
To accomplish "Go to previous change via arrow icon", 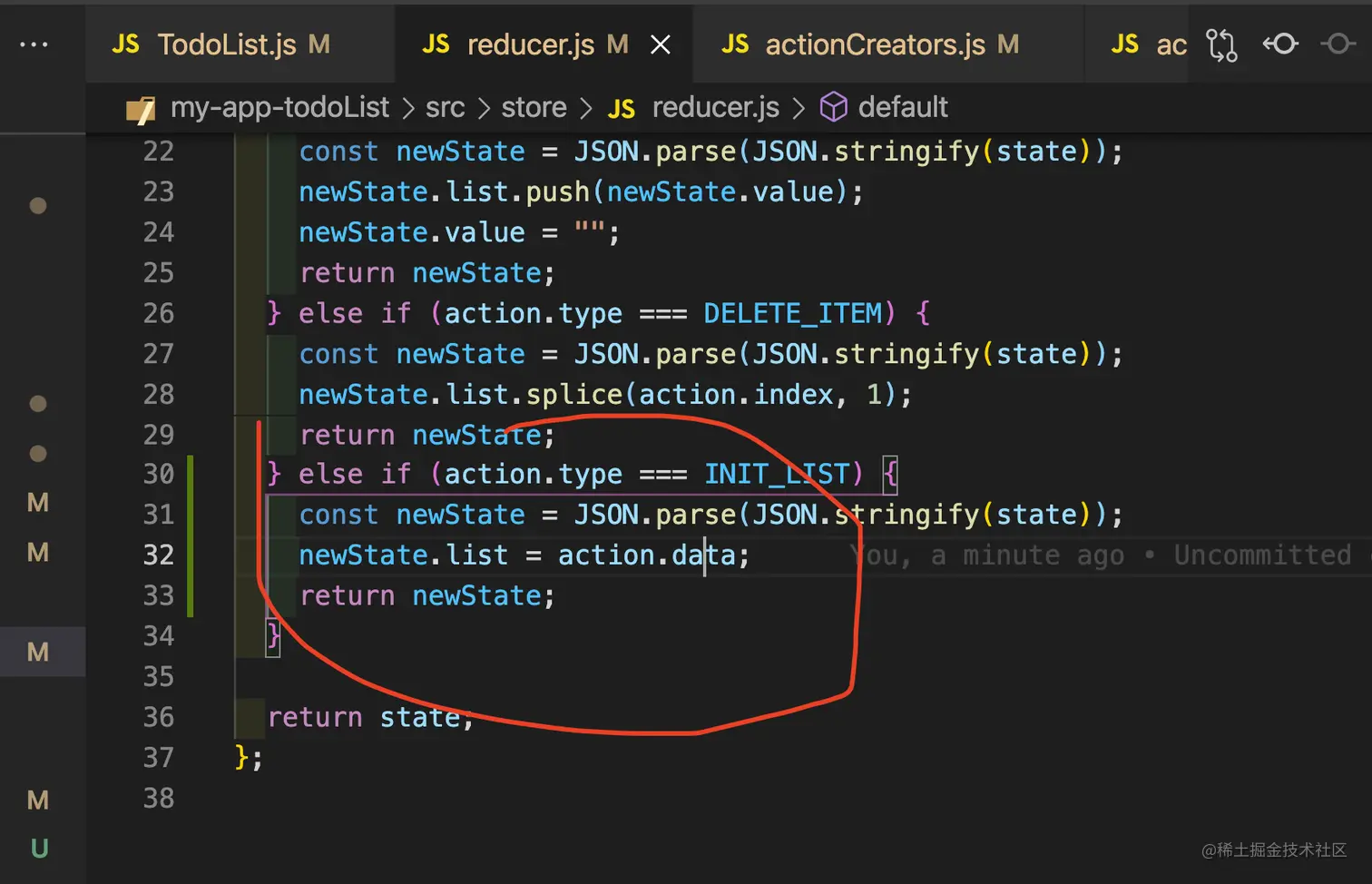I will click(x=1280, y=44).
